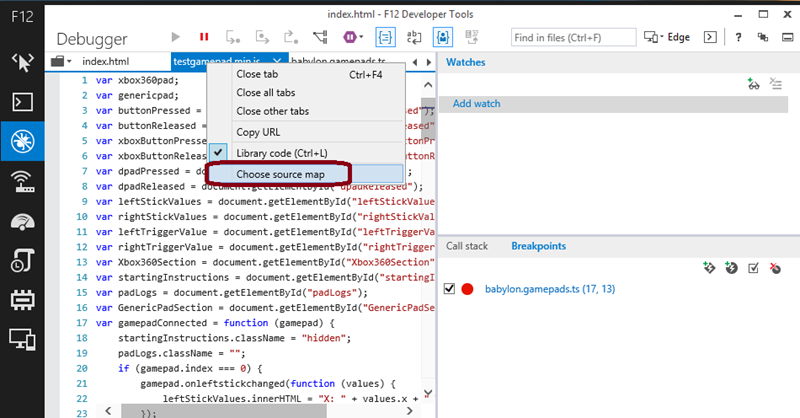
Task: Toggle the Pretty print button
Action: (385, 37)
